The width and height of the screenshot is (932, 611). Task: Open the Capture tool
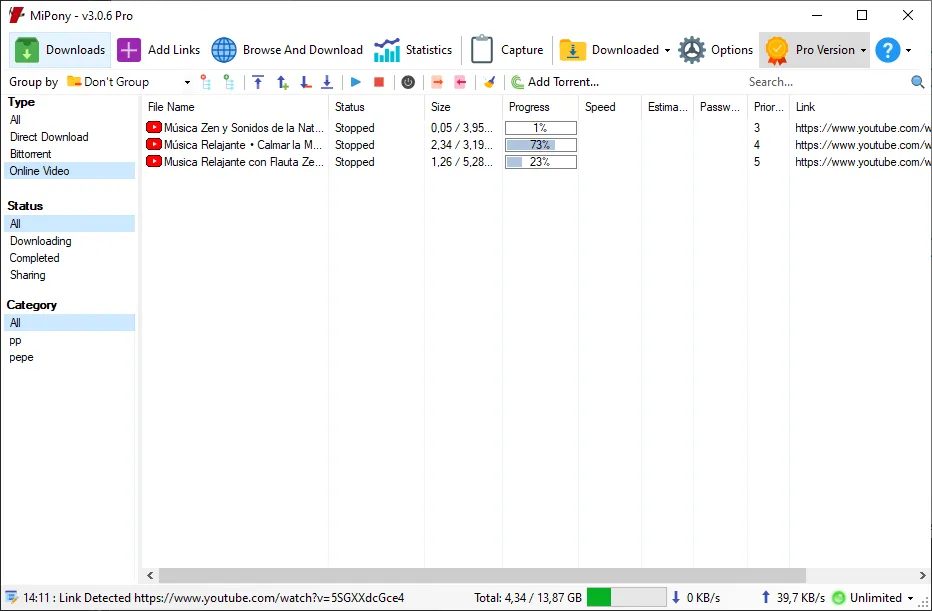click(507, 50)
